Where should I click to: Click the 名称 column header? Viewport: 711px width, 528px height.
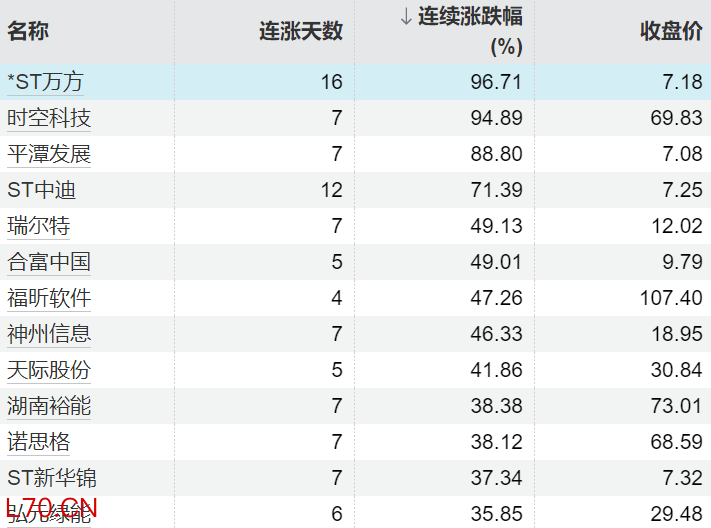pyautogui.click(x=28, y=31)
